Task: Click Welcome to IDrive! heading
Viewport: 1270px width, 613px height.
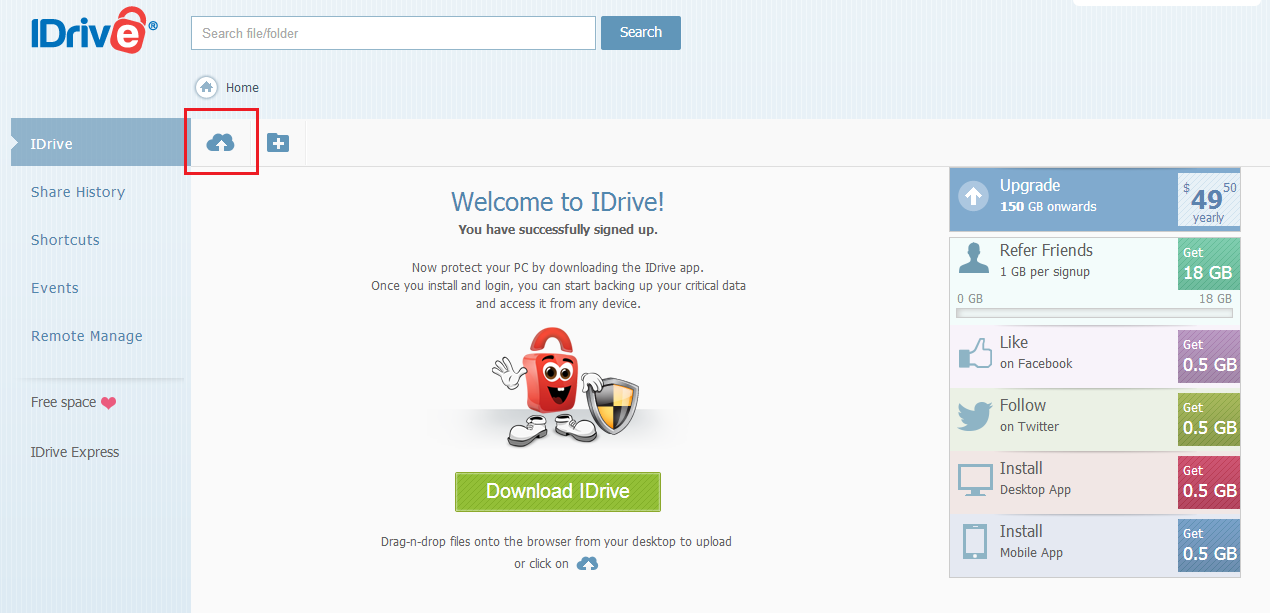Action: coord(558,202)
